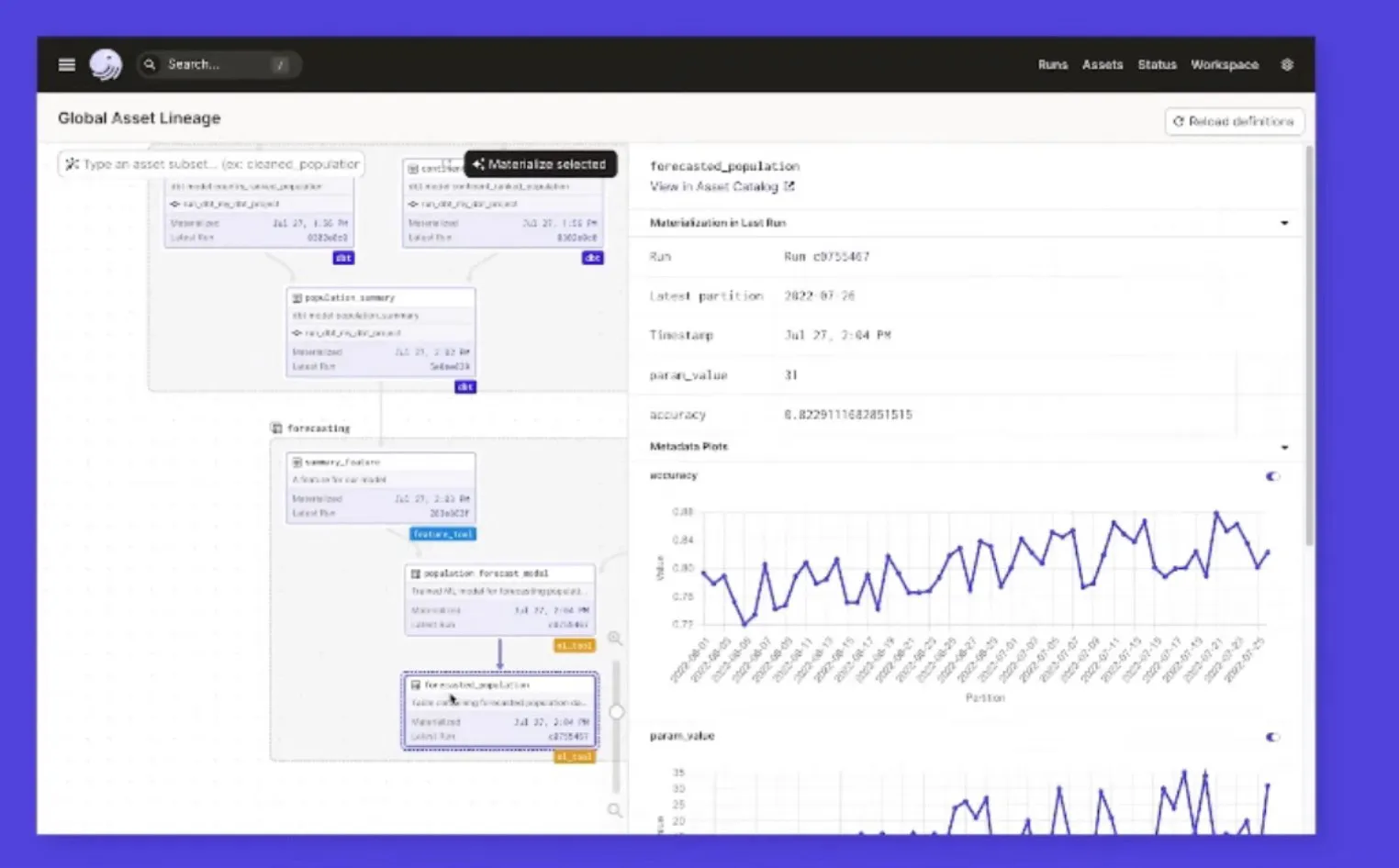Select the population_forecast_model asset node

pyautogui.click(x=500, y=599)
